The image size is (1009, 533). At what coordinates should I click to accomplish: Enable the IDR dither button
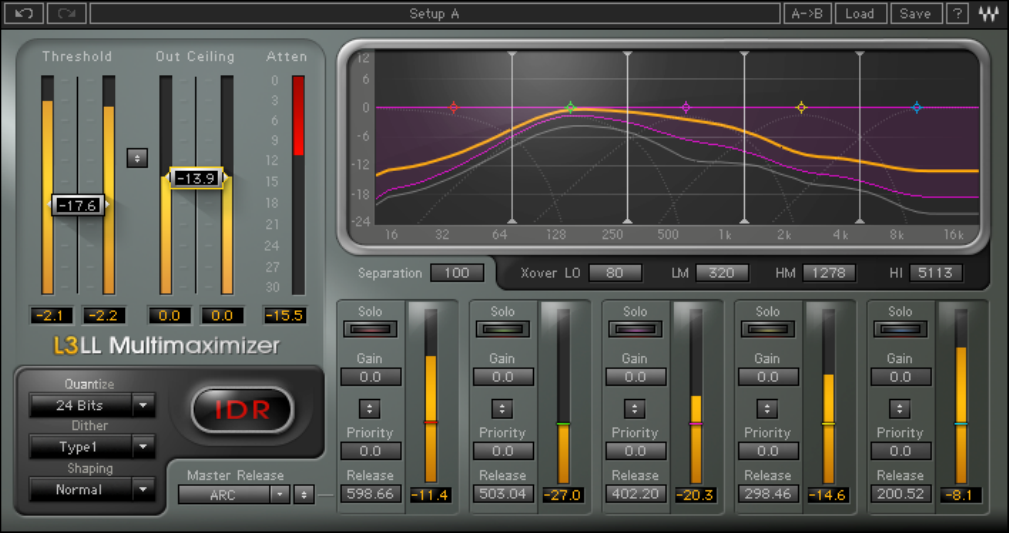[x=242, y=409]
